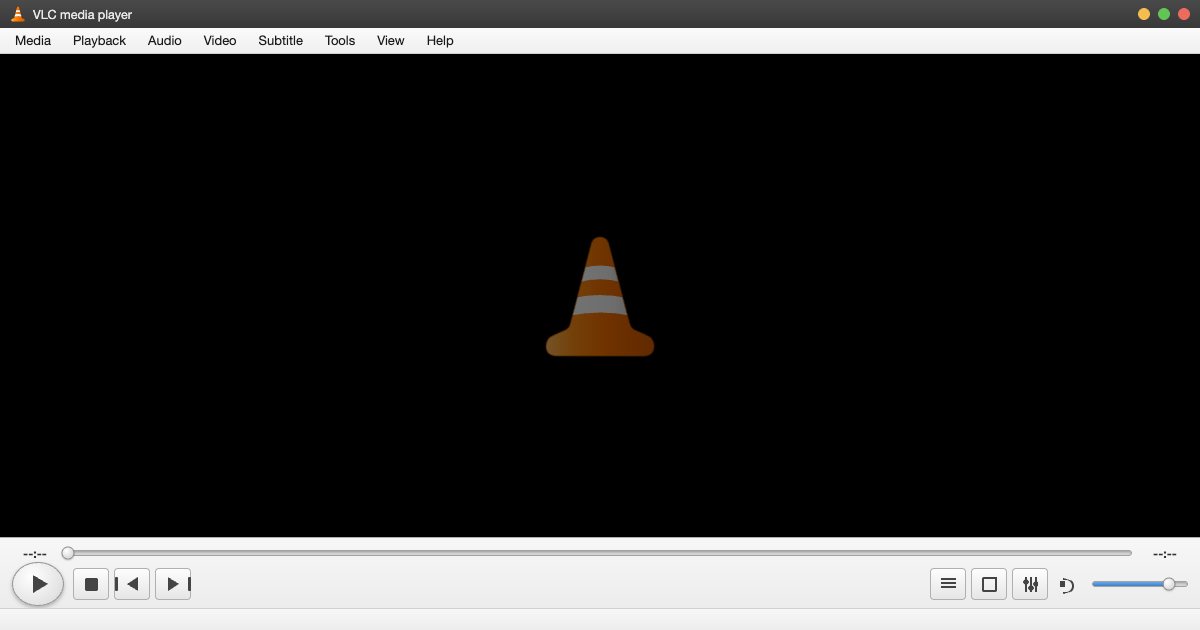The width and height of the screenshot is (1200, 630).
Task: Open the View menu
Action: coord(390,41)
